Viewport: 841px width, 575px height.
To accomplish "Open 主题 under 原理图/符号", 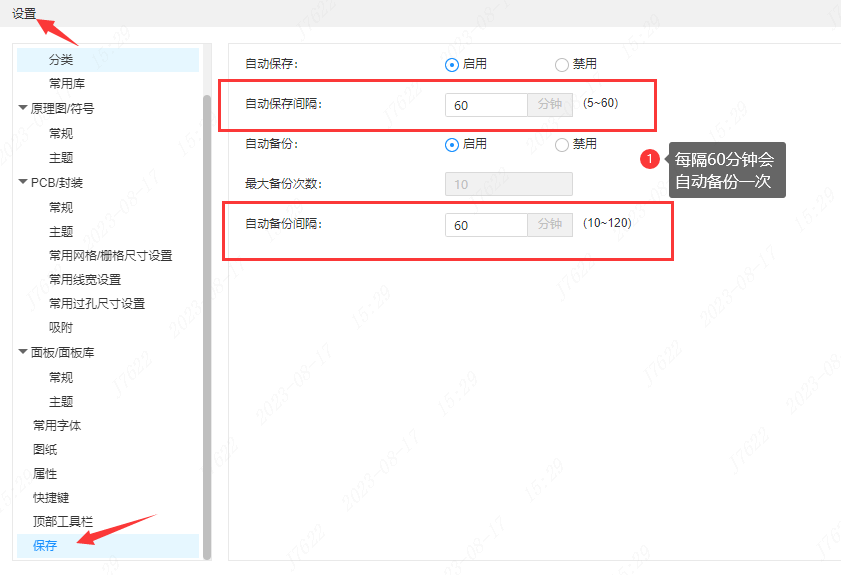I will (61, 158).
